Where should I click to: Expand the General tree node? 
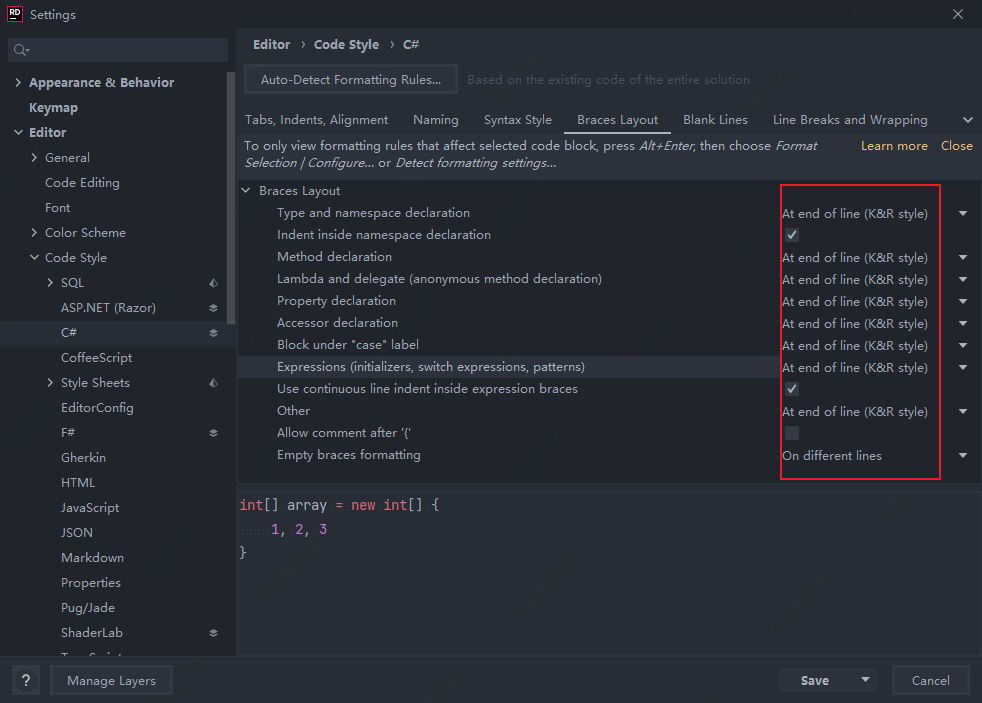tap(34, 158)
